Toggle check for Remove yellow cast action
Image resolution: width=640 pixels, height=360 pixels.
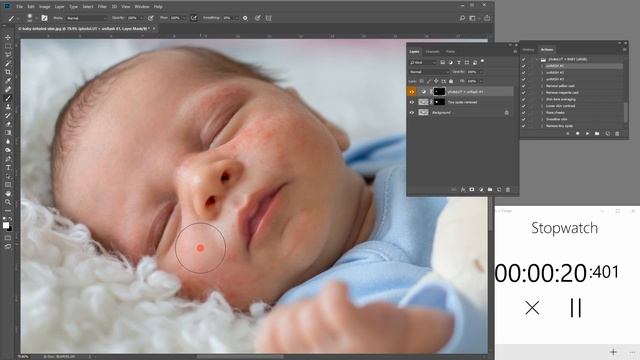point(524,86)
